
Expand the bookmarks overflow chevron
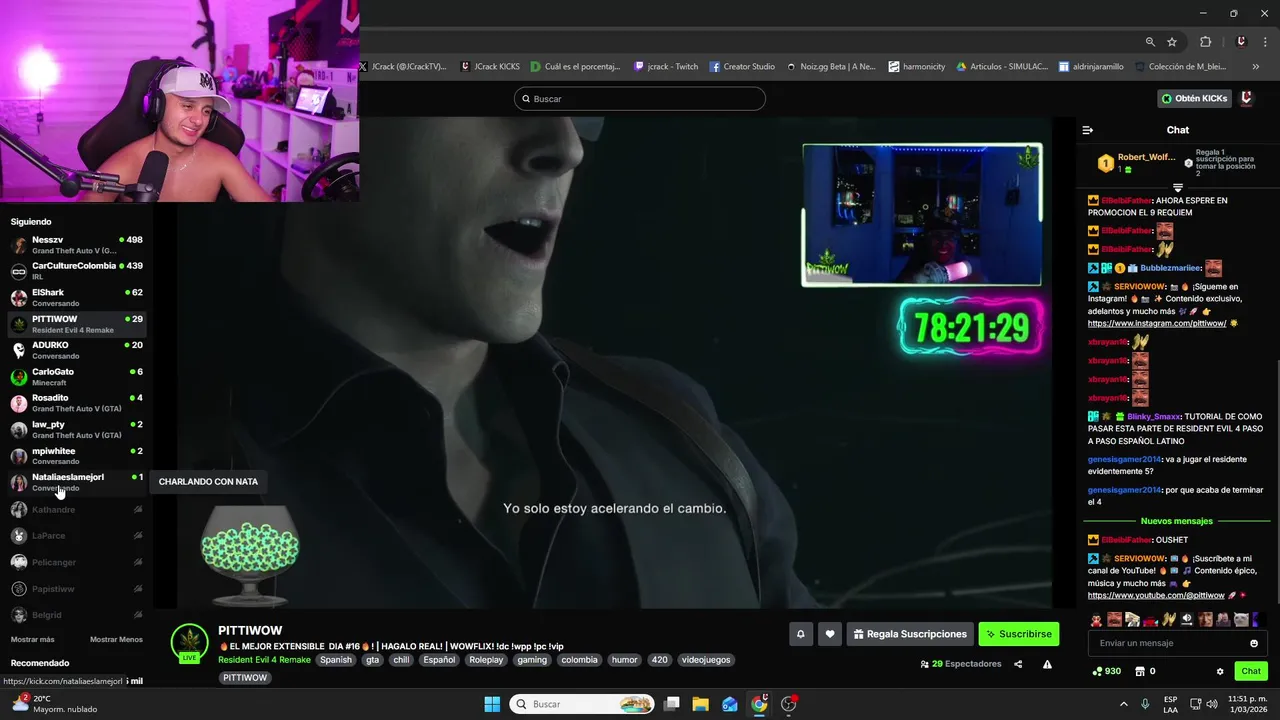[x=1256, y=67]
